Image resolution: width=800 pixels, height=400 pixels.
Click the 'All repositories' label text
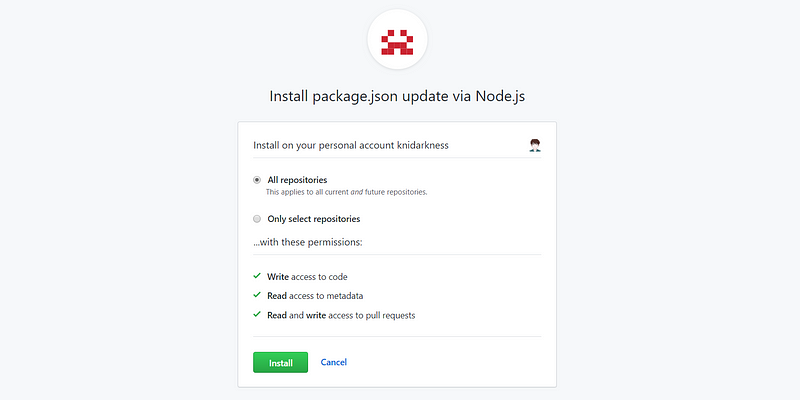[297, 180]
